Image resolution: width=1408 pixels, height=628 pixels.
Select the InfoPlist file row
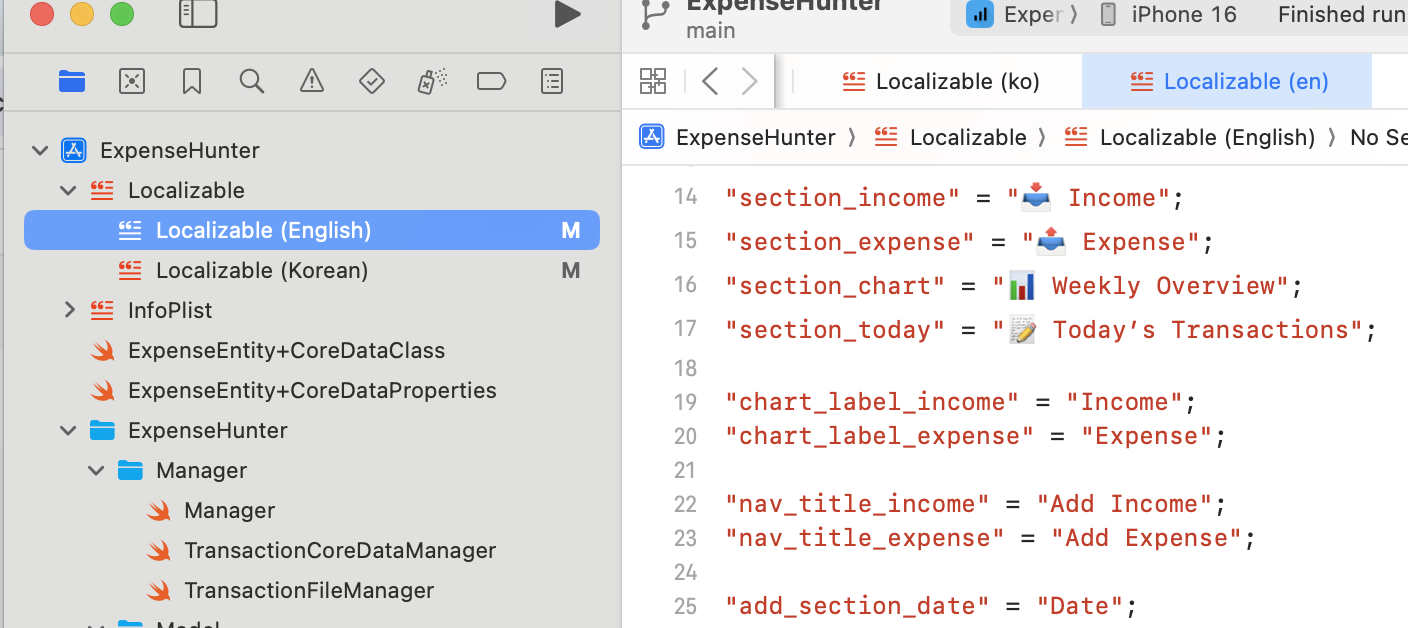(x=312, y=310)
